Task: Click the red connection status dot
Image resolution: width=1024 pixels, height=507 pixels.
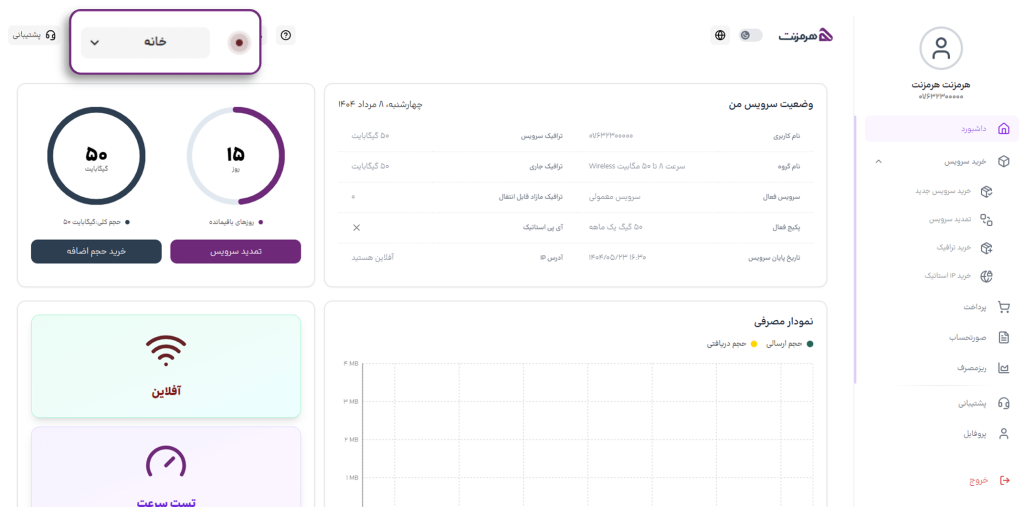Action: pos(239,43)
